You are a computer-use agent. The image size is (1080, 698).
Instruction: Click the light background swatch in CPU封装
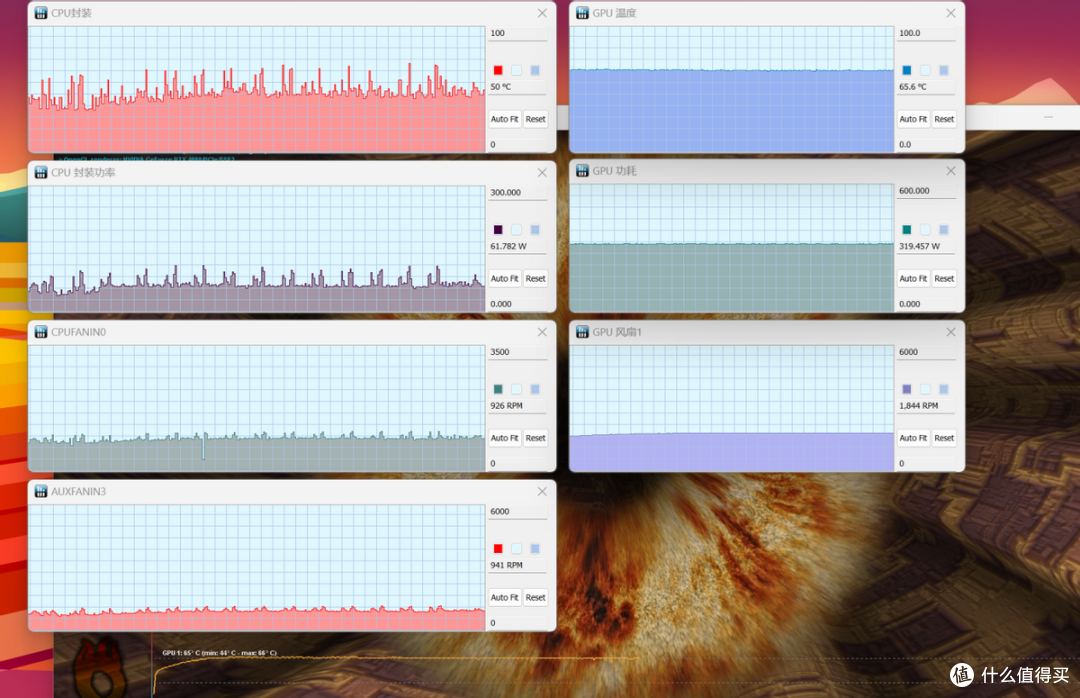click(517, 70)
